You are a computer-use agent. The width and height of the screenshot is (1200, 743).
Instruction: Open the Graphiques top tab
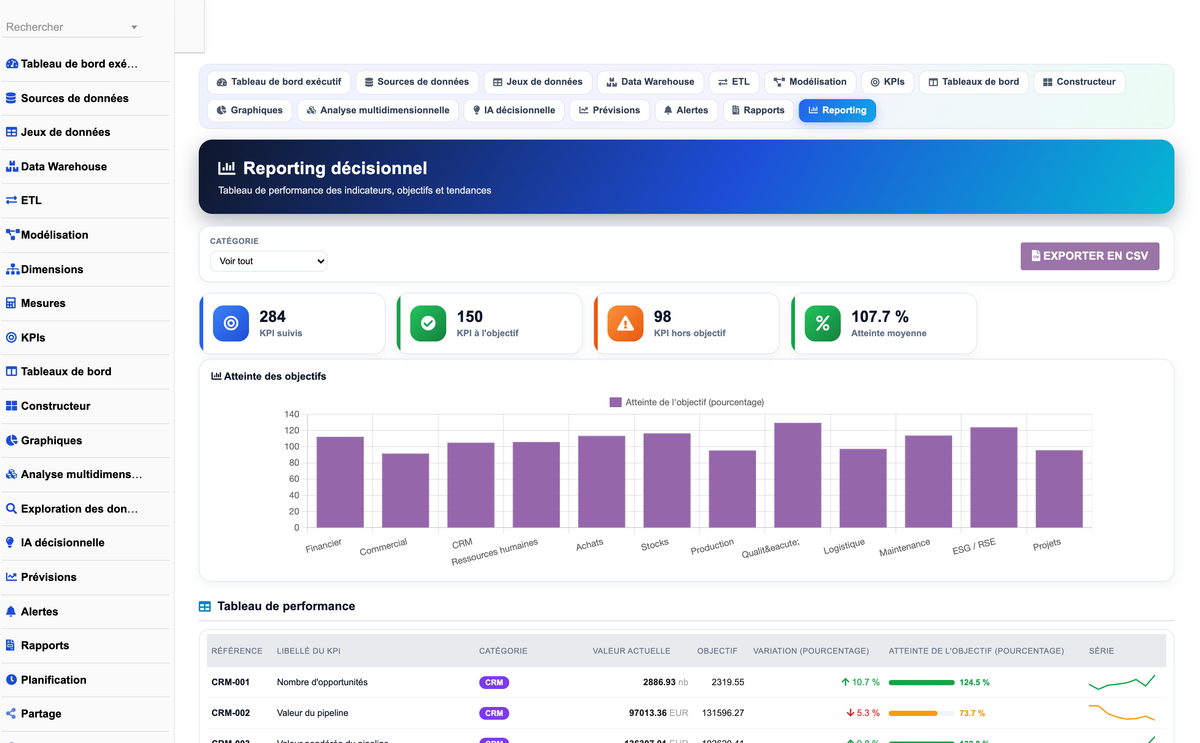[250, 110]
